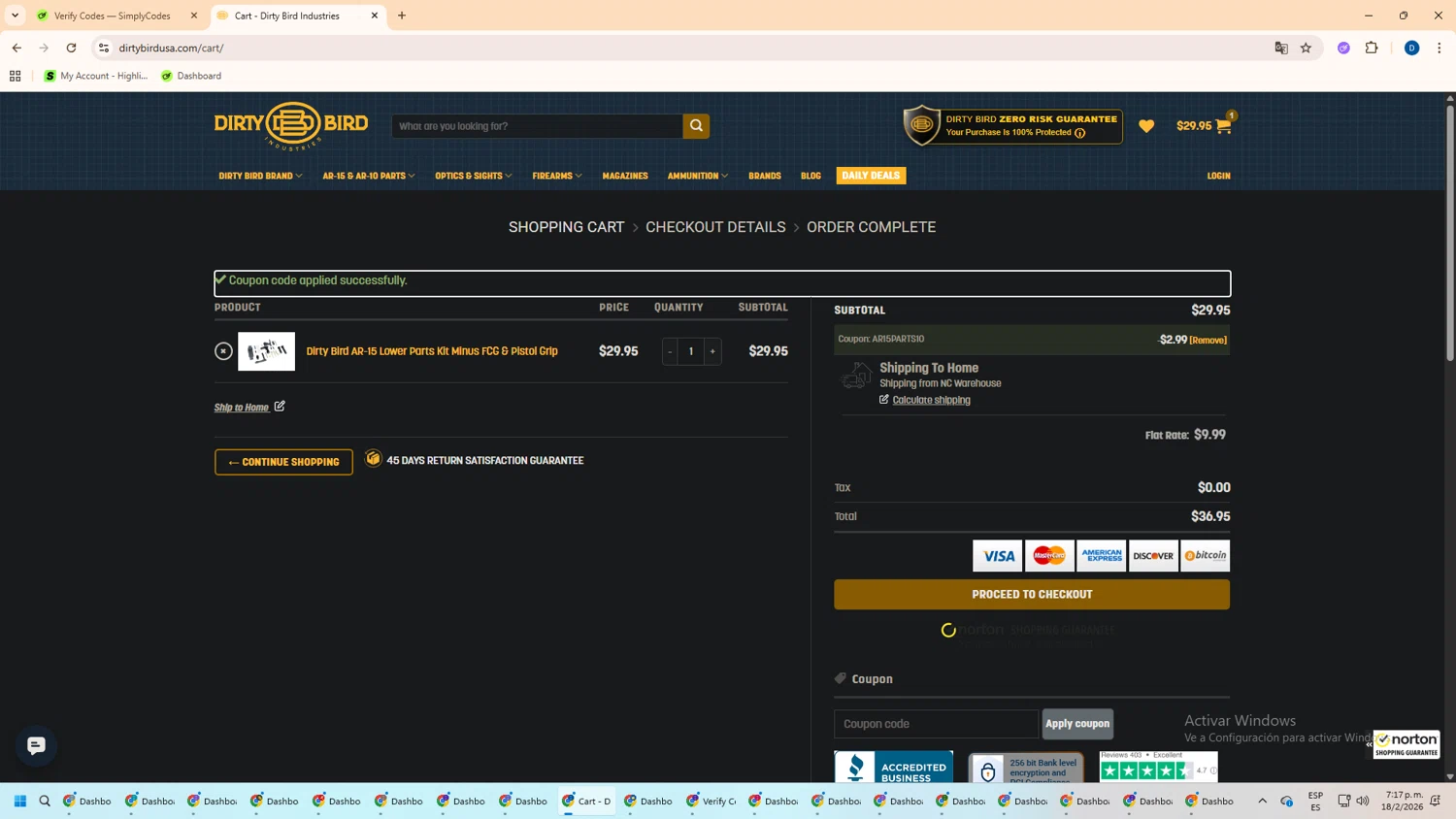Expand the Ammunition menu

click(697, 176)
